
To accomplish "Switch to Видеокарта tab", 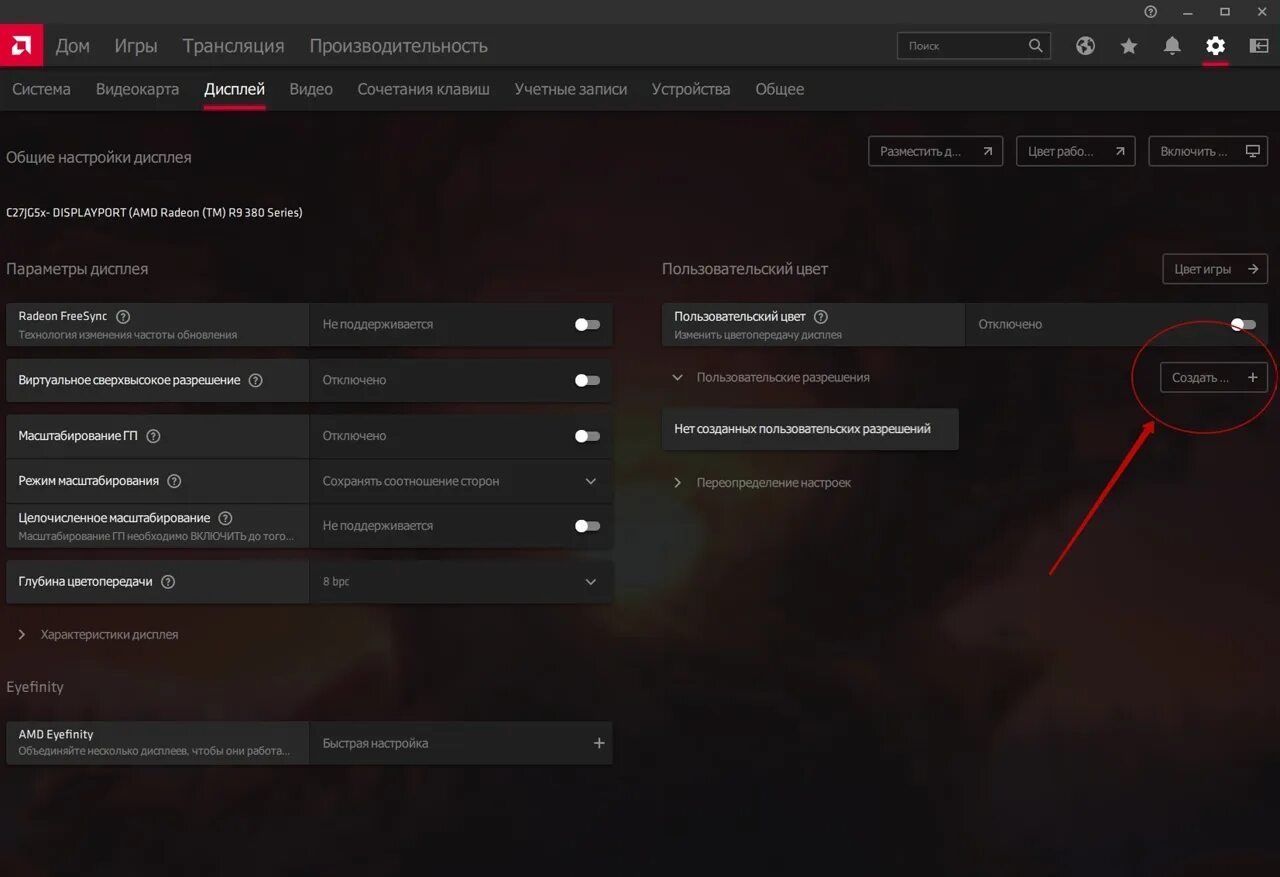I will [137, 89].
